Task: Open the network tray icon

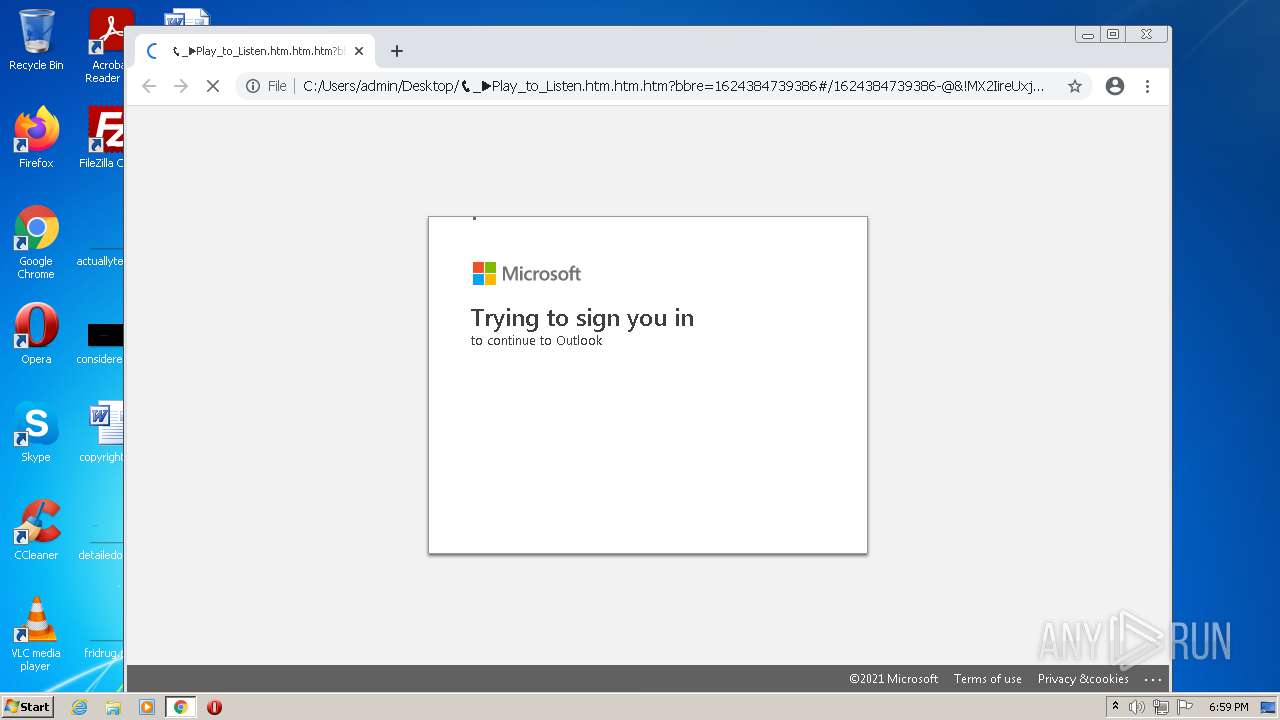Action: (1161, 707)
